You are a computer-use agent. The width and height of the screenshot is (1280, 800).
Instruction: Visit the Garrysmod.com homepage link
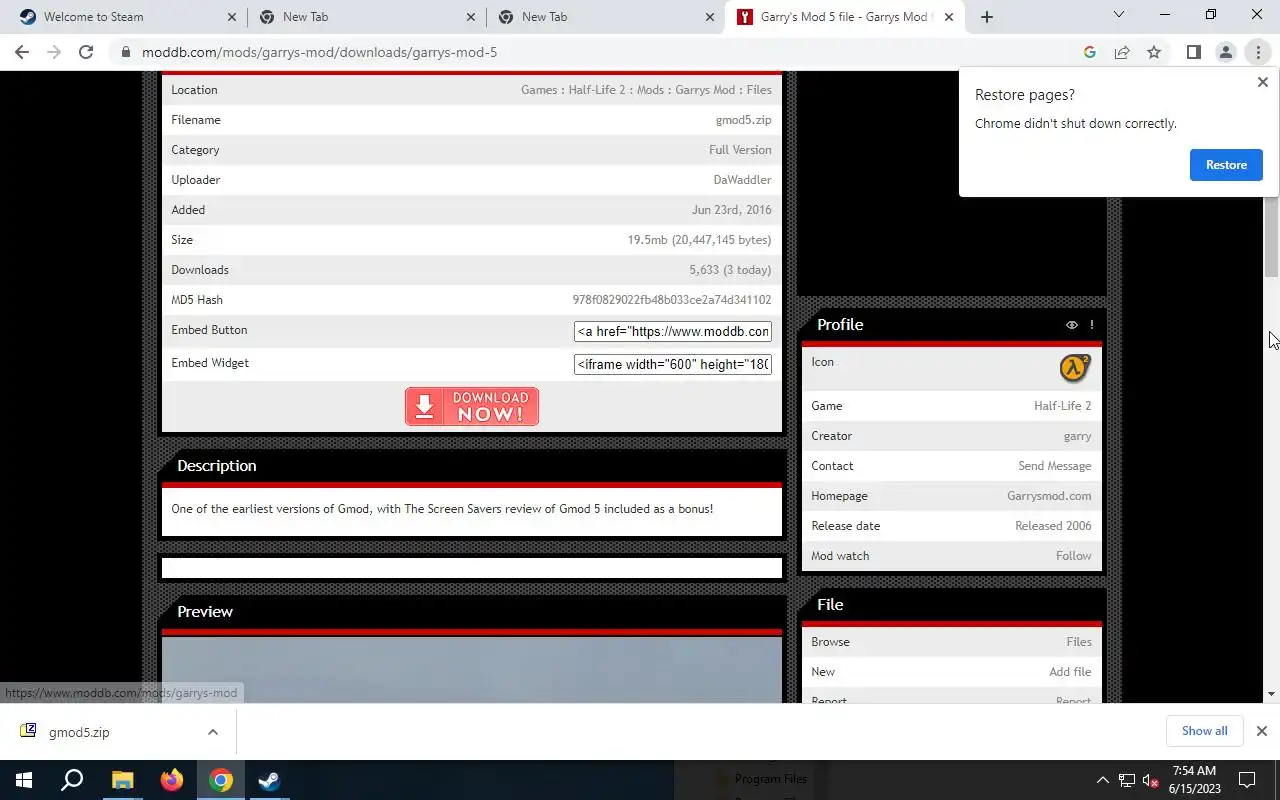tap(1049, 496)
